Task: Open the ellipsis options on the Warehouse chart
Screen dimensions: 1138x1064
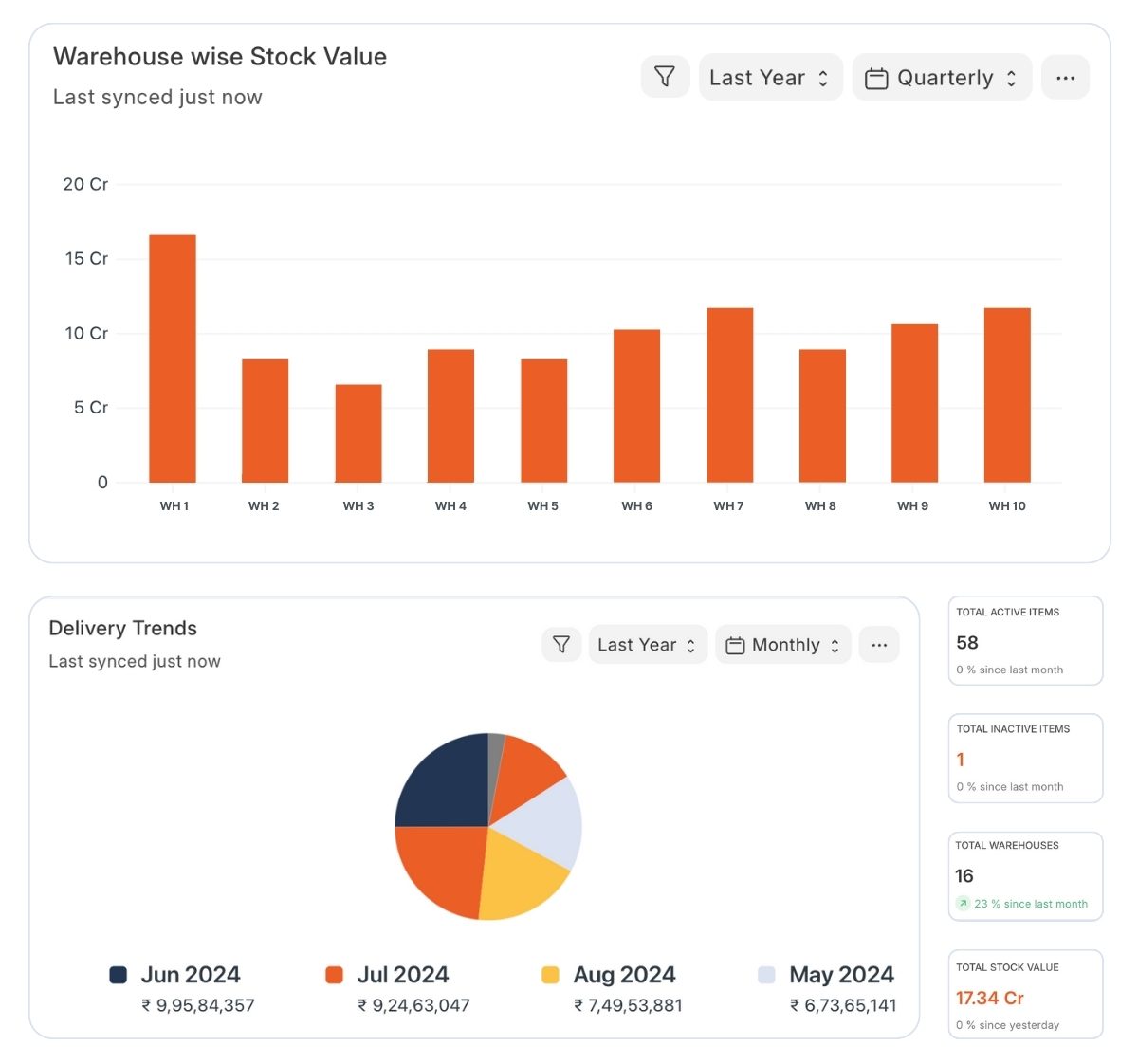Action: point(1065,77)
